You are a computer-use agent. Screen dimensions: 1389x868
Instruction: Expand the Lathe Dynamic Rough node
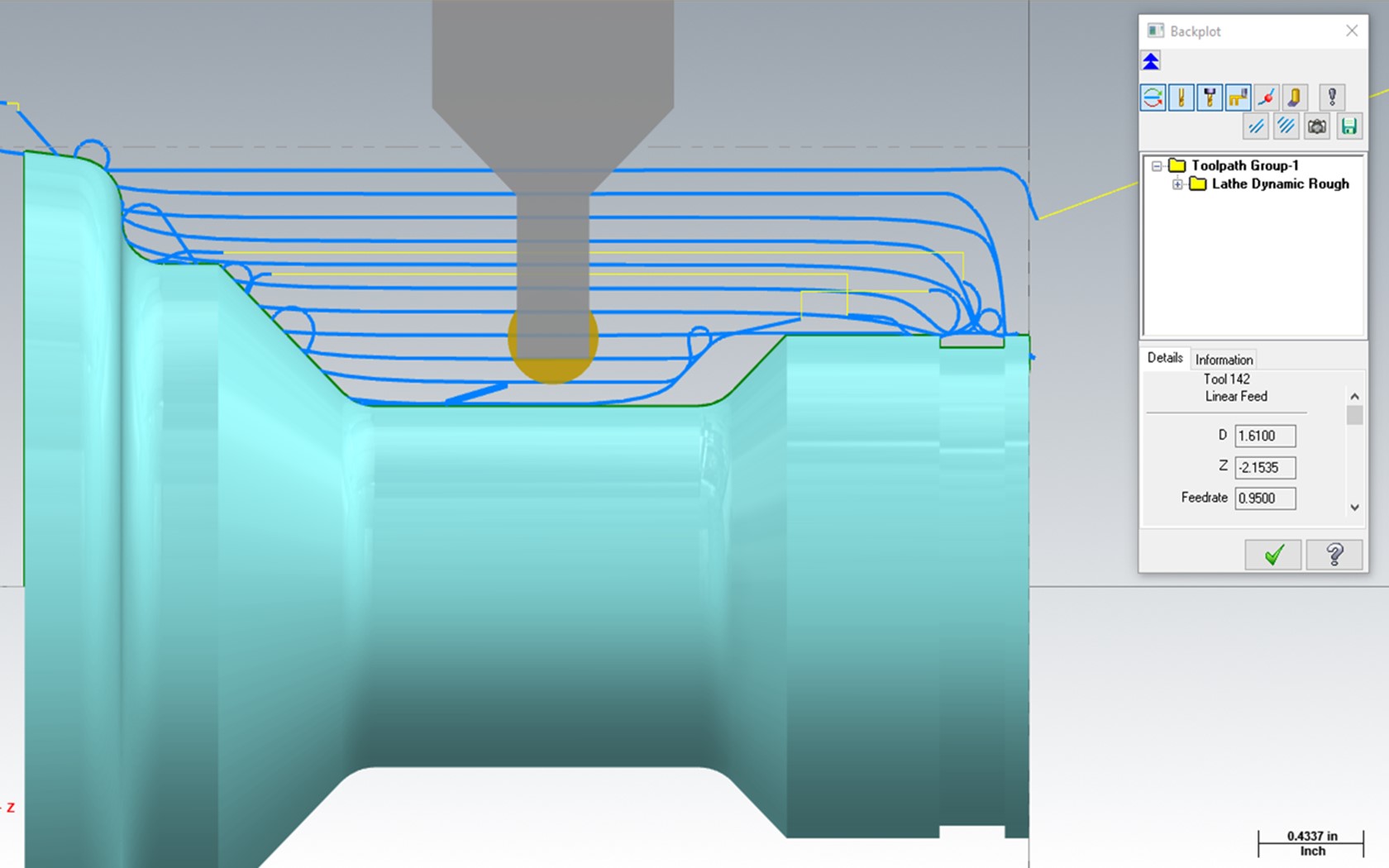(1177, 184)
